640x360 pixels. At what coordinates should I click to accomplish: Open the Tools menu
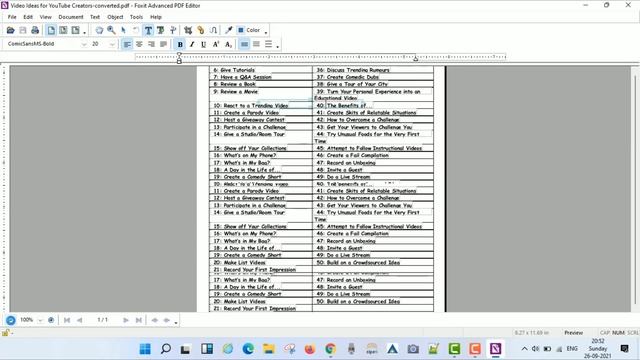tap(136, 17)
